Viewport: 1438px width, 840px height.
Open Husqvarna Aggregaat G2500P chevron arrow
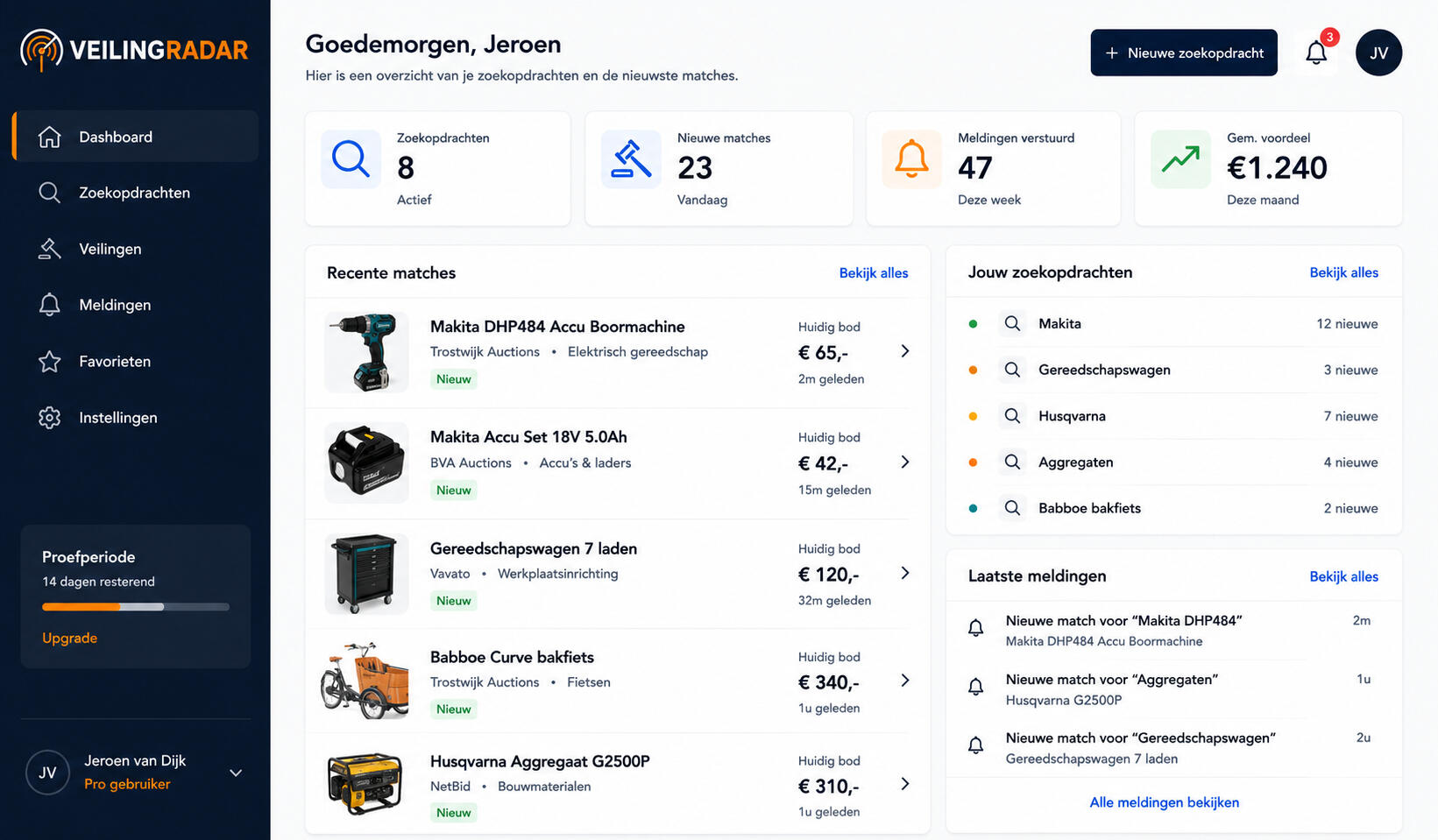tap(905, 784)
